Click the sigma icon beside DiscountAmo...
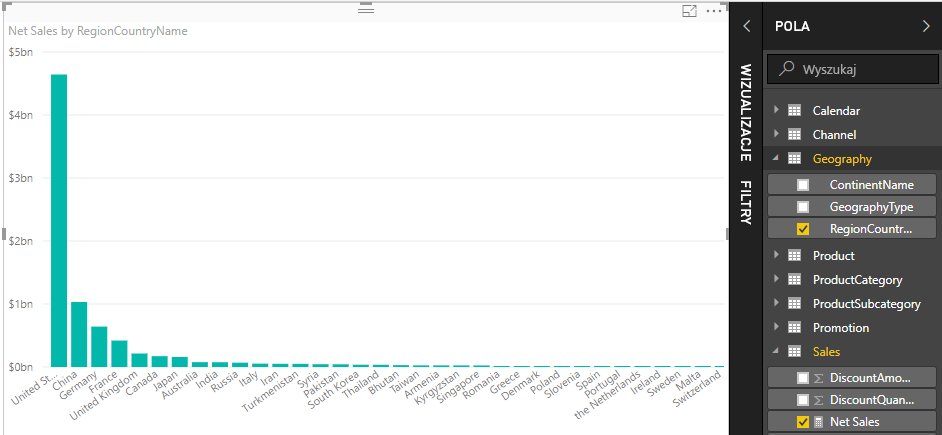942x435 pixels. pos(818,378)
